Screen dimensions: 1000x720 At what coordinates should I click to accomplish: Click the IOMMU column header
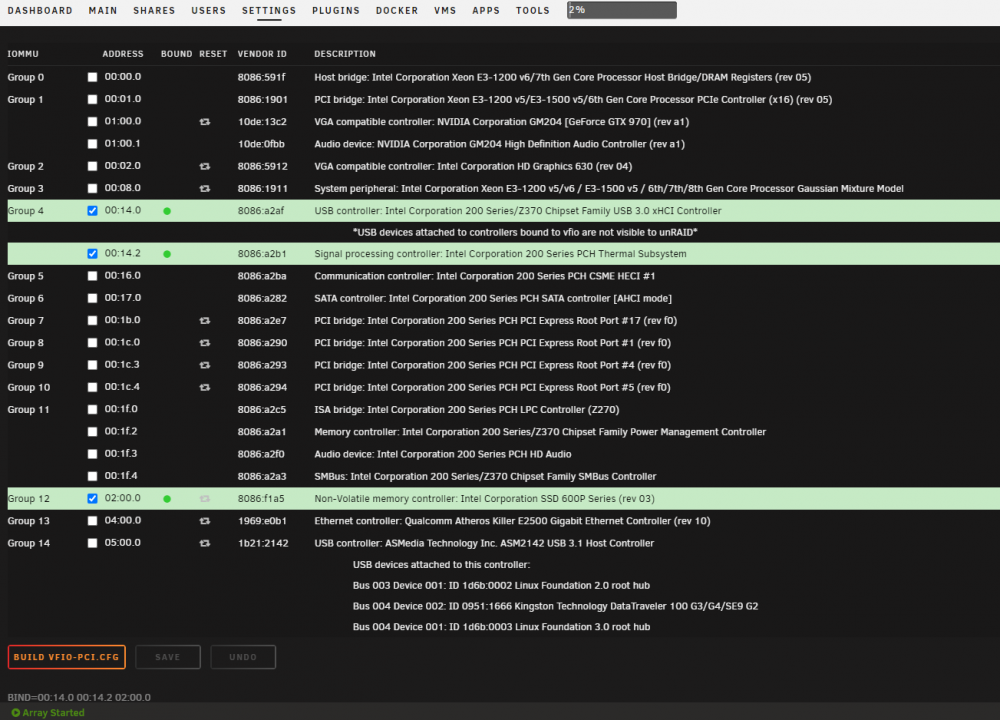point(23,54)
